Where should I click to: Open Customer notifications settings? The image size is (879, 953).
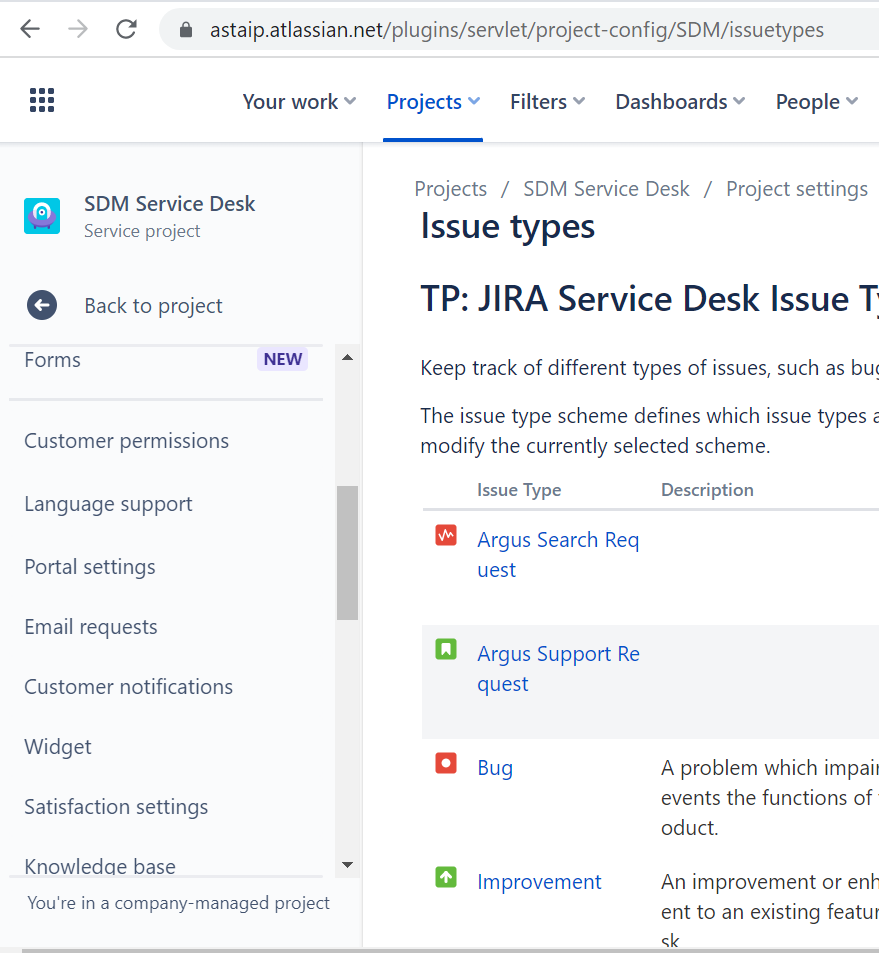point(128,687)
